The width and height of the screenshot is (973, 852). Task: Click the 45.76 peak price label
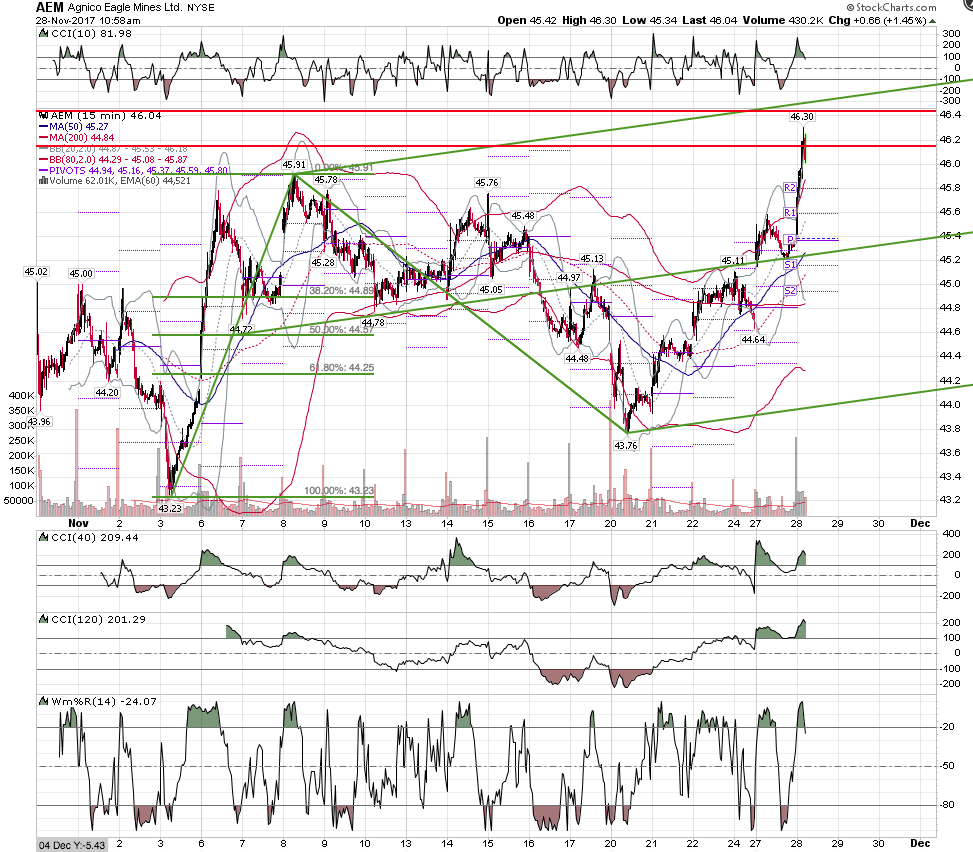tap(486, 182)
